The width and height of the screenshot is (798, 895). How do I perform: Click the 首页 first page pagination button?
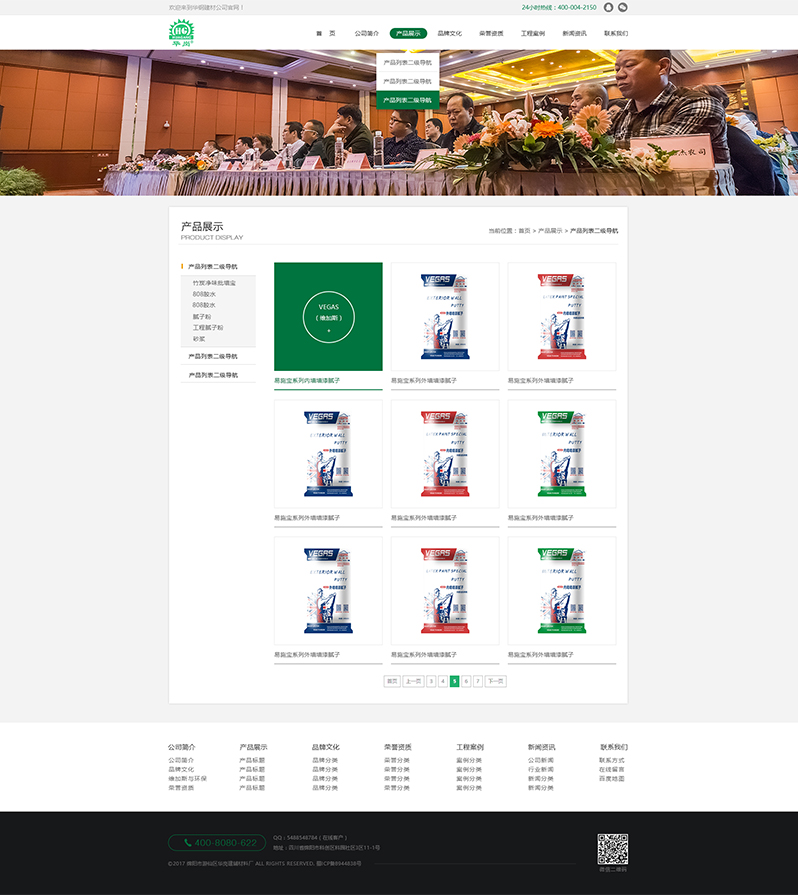click(392, 681)
